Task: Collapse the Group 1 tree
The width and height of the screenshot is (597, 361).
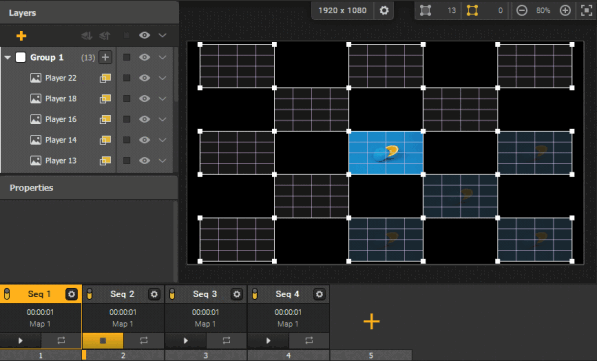Action: [7, 58]
